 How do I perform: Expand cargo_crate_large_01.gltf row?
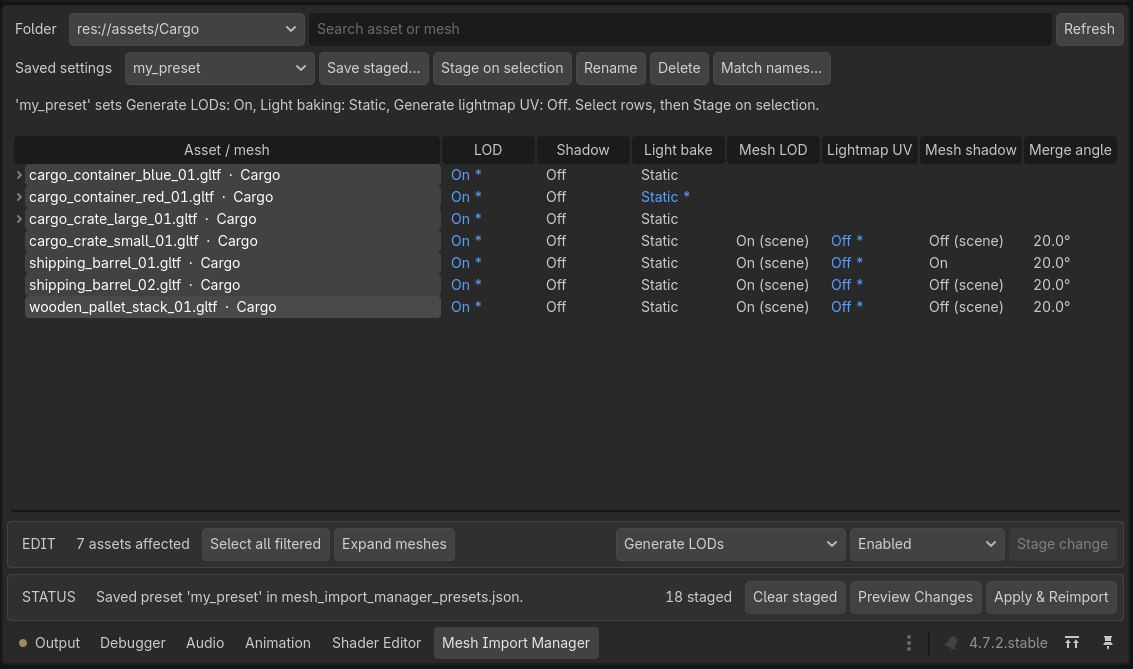click(x=19, y=219)
